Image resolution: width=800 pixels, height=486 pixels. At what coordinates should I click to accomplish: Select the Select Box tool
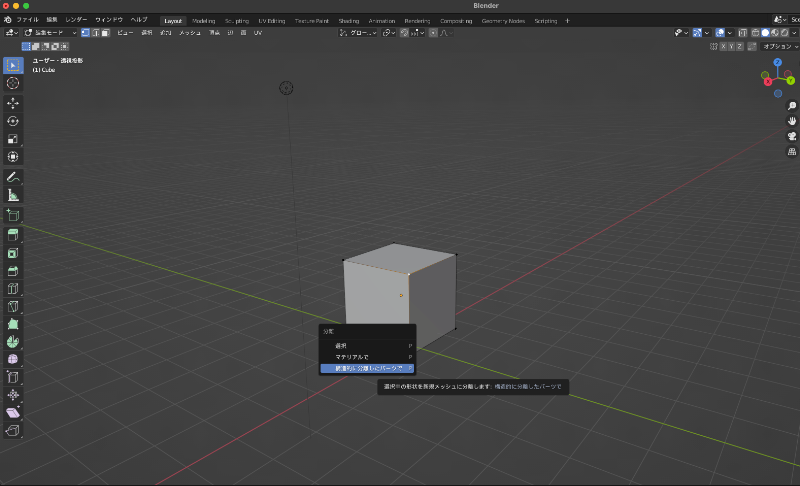pyautogui.click(x=13, y=65)
